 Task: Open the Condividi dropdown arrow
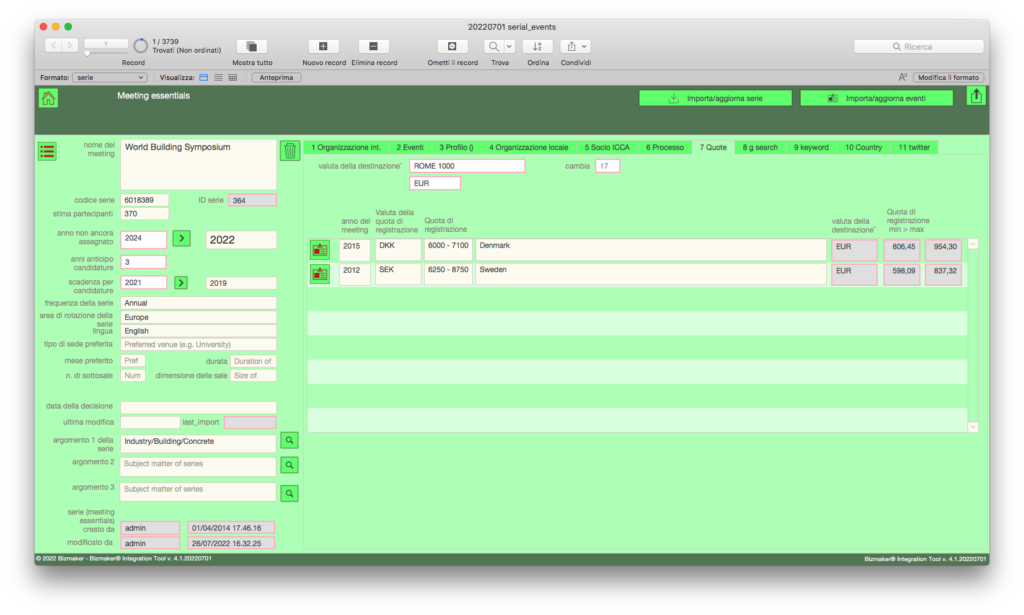[x=584, y=46]
